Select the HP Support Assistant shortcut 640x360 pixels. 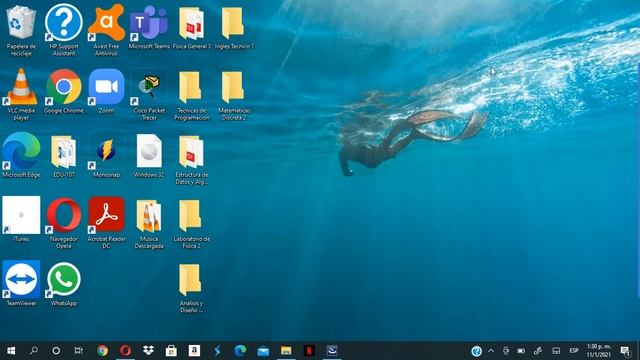(x=64, y=30)
